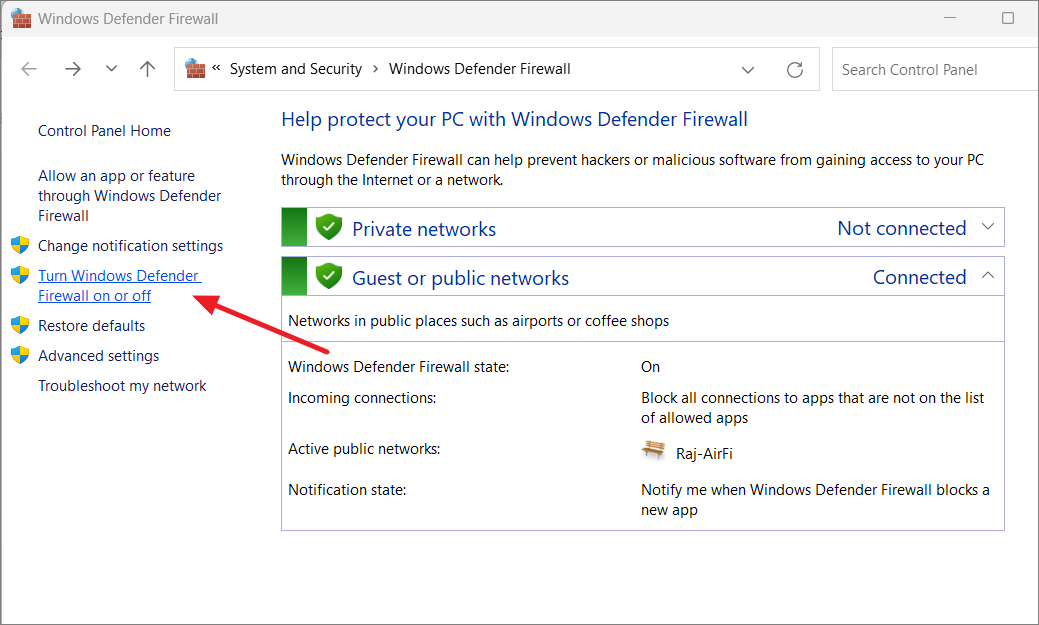1039x625 pixels.
Task: Open Turn Windows Defender Firewall on or off
Action: [x=119, y=286]
